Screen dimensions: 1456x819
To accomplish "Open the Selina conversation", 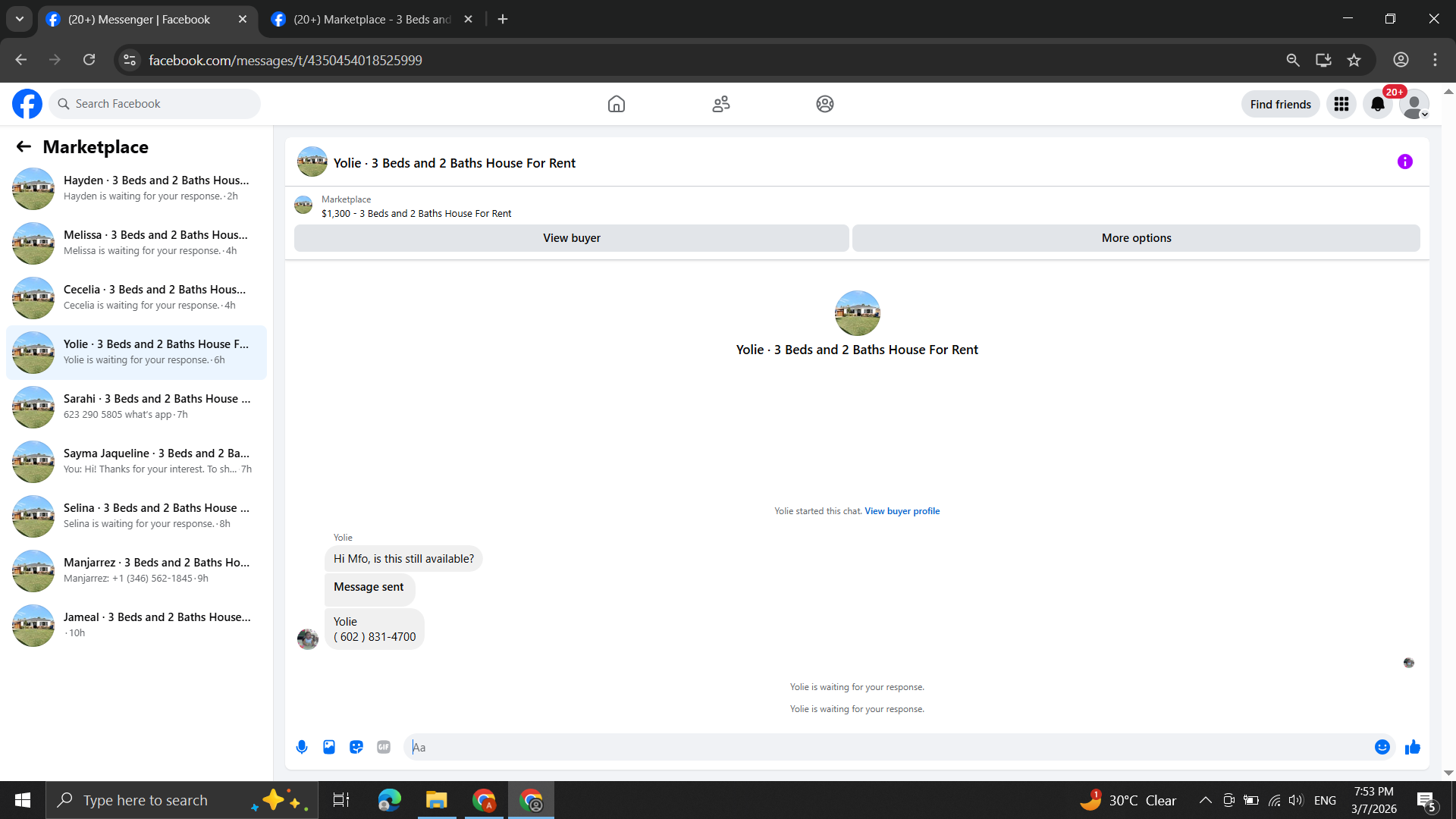I will [x=136, y=516].
